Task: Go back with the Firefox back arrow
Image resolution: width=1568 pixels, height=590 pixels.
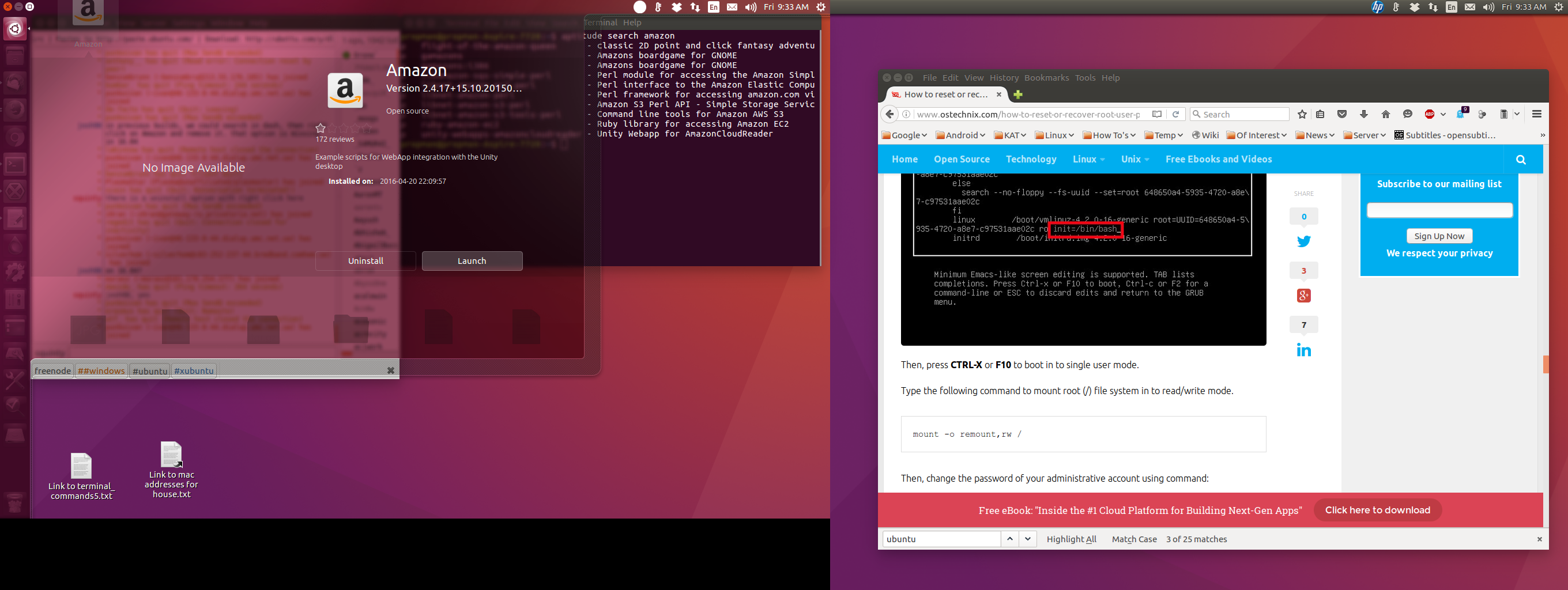Action: [x=889, y=114]
